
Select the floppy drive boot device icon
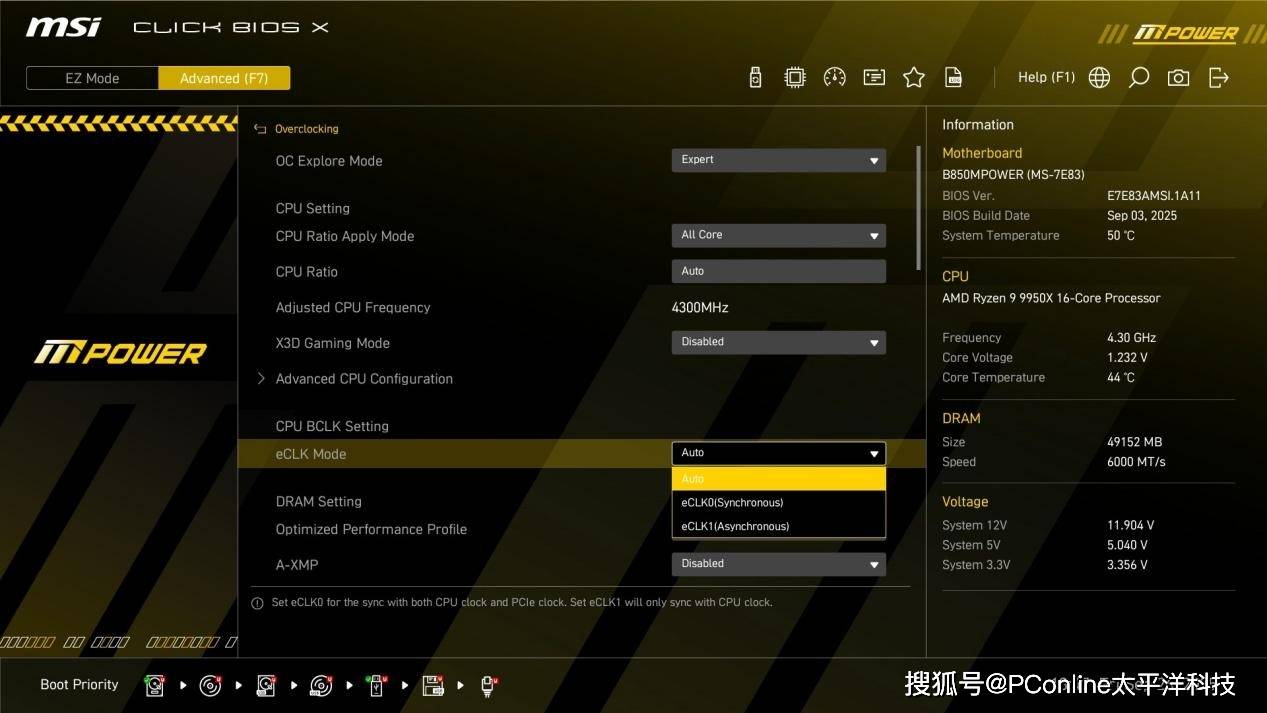coord(432,686)
